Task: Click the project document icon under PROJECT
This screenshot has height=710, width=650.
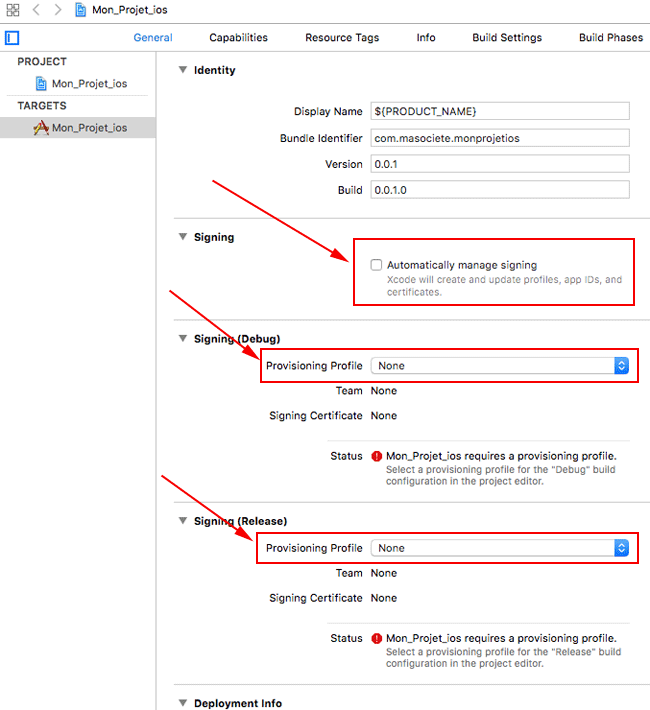Action: tap(41, 84)
